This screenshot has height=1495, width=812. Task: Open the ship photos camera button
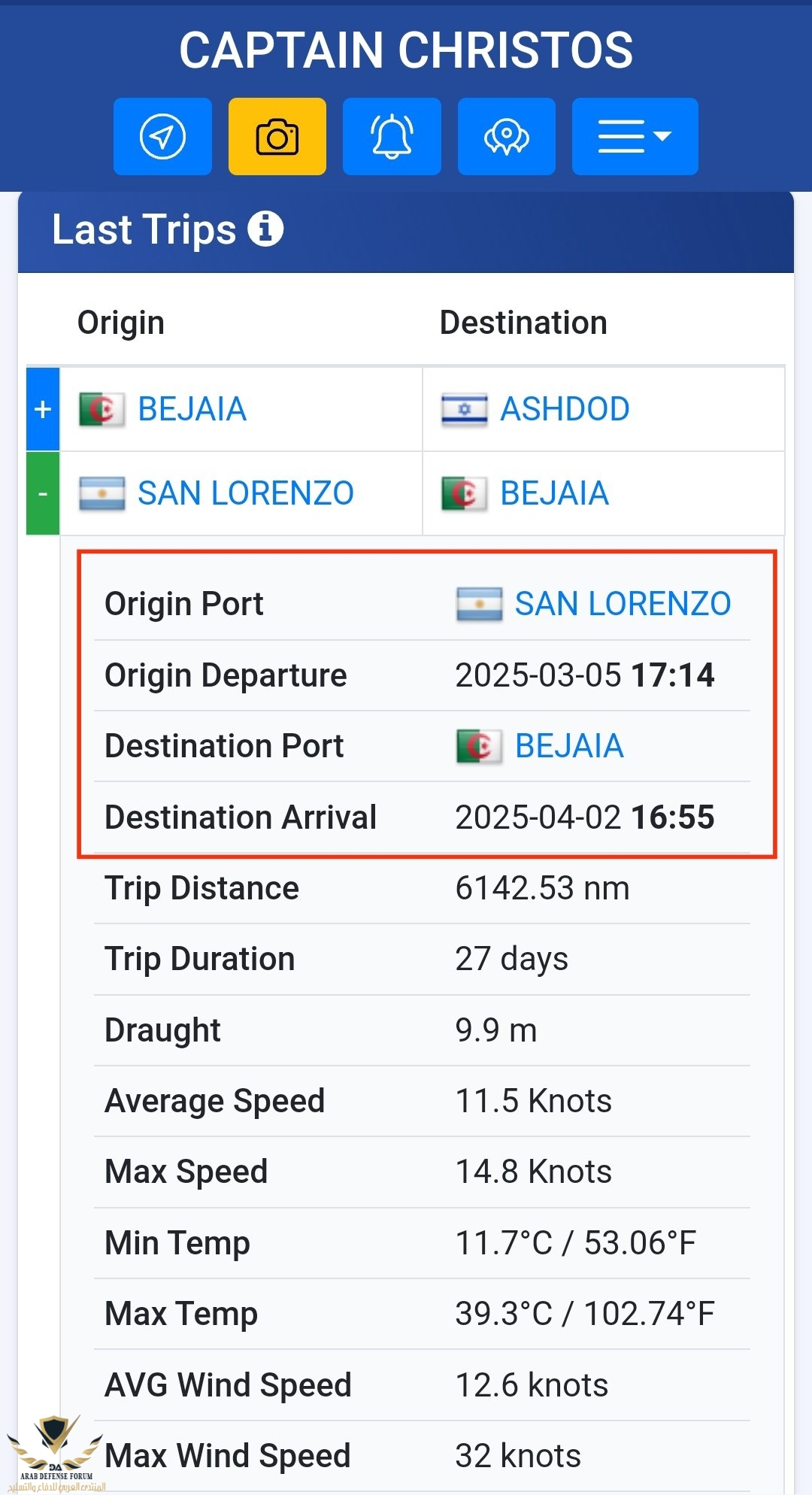[277, 137]
